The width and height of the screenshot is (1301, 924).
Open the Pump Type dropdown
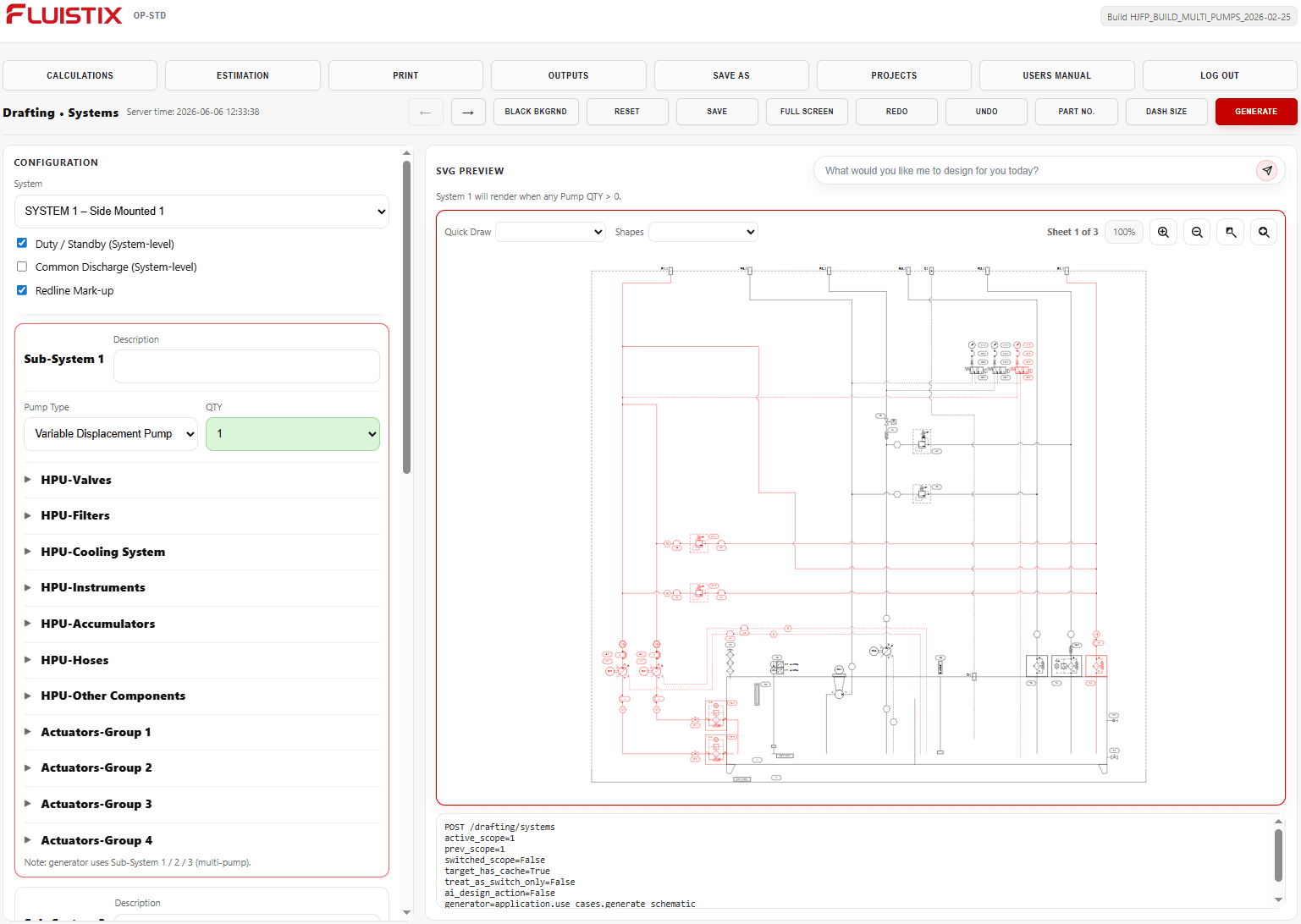pyautogui.click(x=111, y=434)
